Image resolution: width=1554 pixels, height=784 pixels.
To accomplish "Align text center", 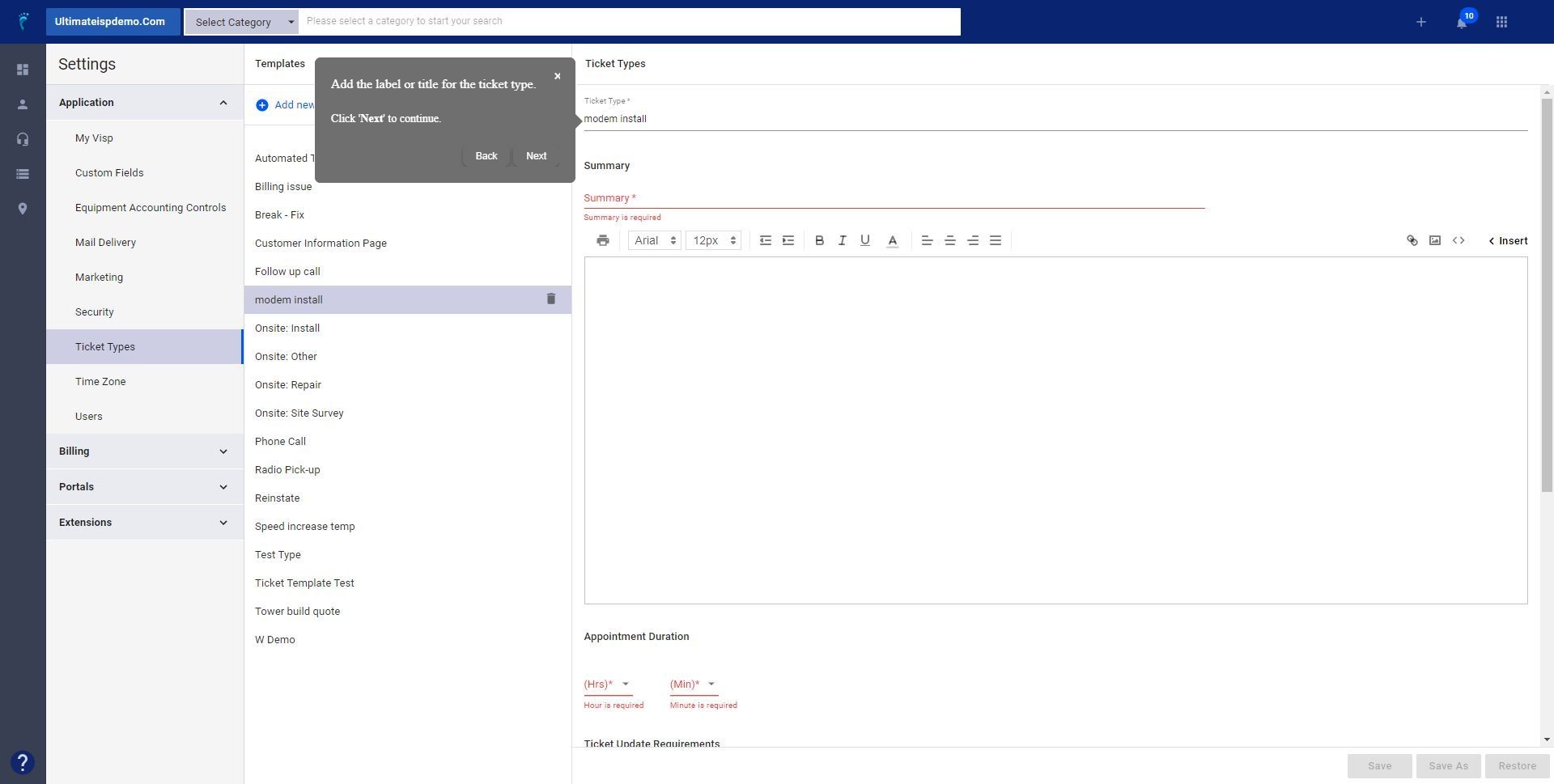I will [x=950, y=240].
